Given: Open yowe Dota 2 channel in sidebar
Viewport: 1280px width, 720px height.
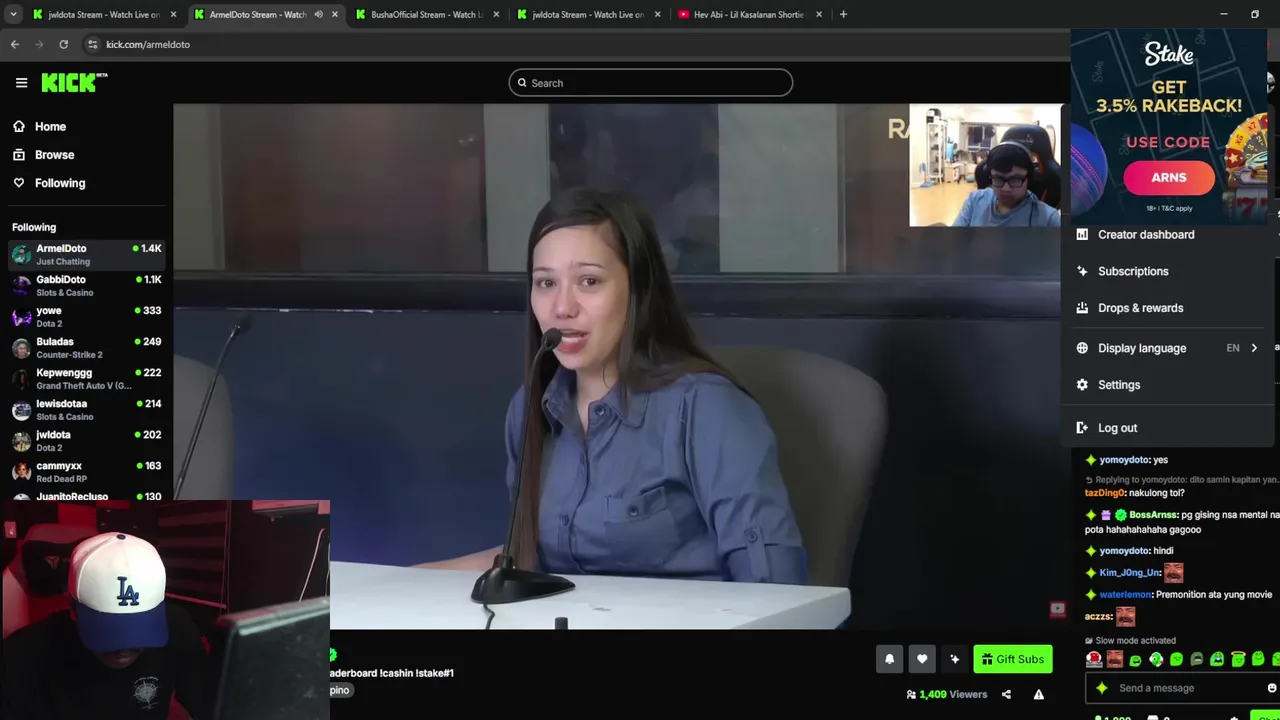Looking at the screenshot, I should click(86, 317).
